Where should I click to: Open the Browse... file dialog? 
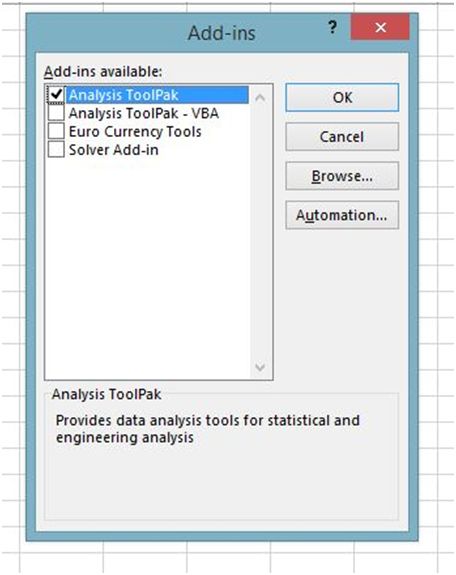[342, 176]
